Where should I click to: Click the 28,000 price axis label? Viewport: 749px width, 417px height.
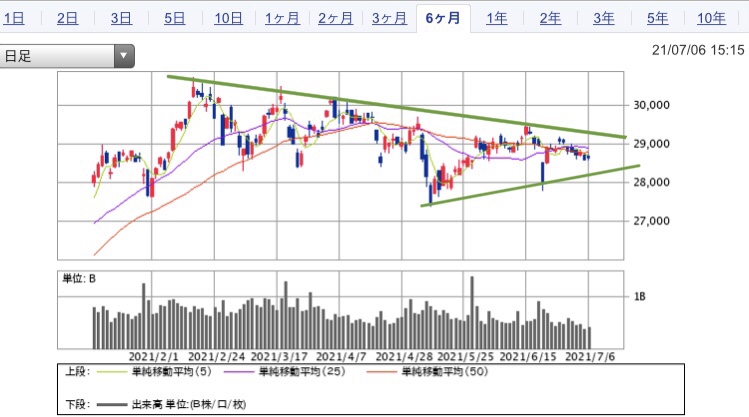[x=652, y=182]
